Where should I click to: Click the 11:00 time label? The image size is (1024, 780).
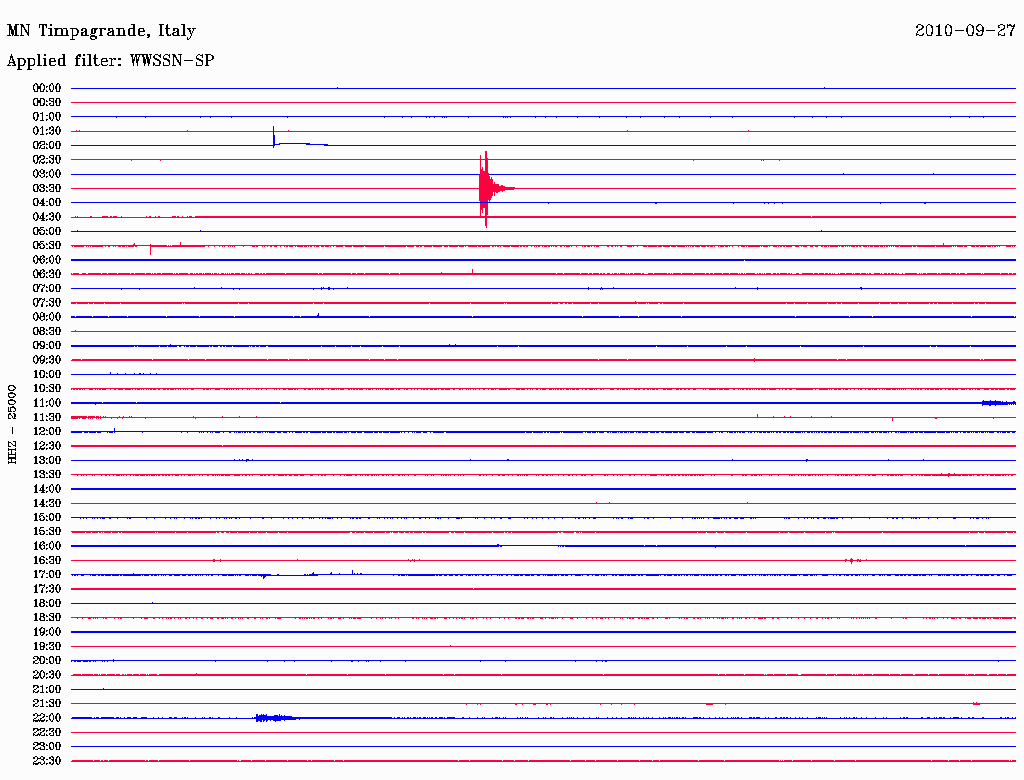click(x=47, y=403)
